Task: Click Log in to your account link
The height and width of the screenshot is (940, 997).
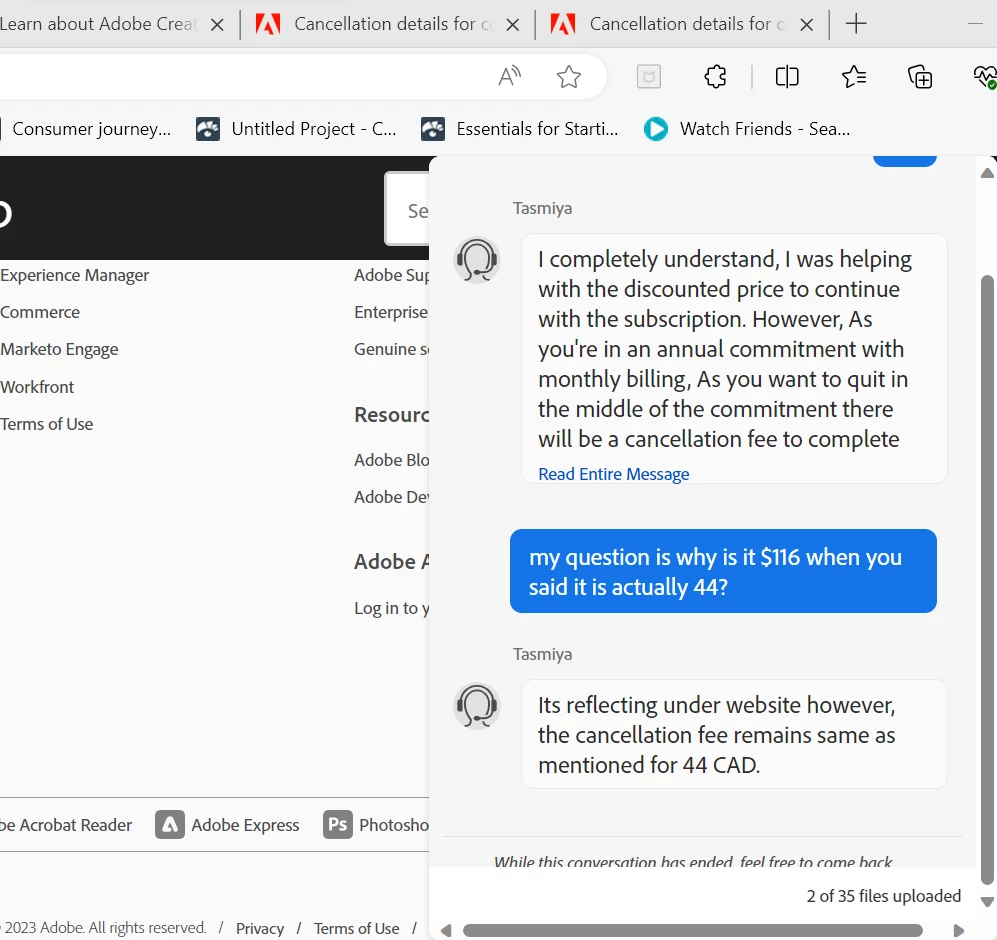Action: (391, 608)
